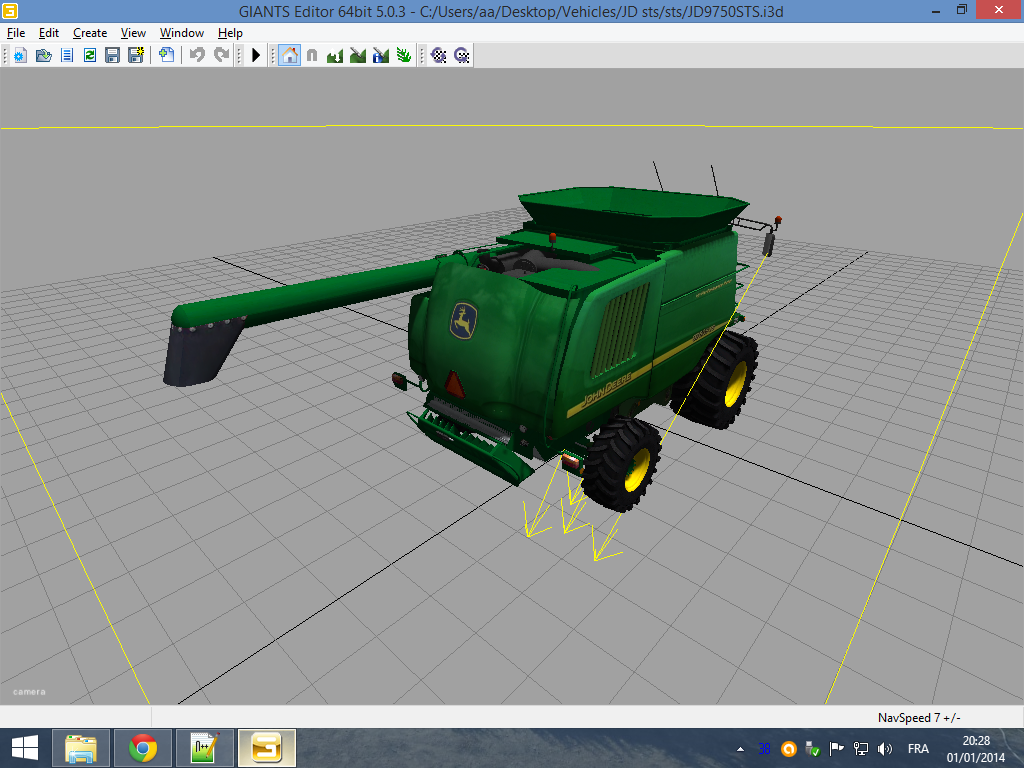Create a new scene with toolbar icon
The image size is (1024, 768).
click(x=20, y=56)
